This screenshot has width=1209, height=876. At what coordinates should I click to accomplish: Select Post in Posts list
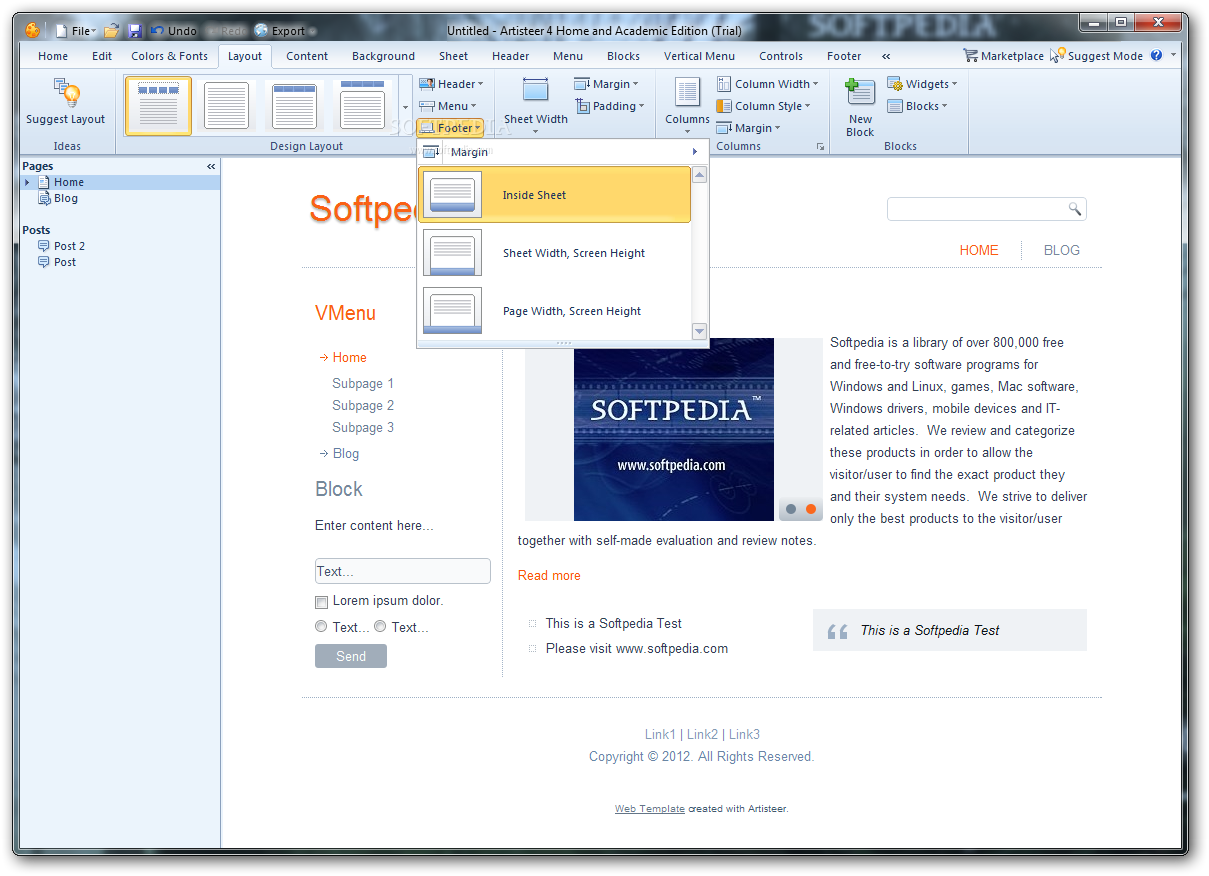point(65,262)
